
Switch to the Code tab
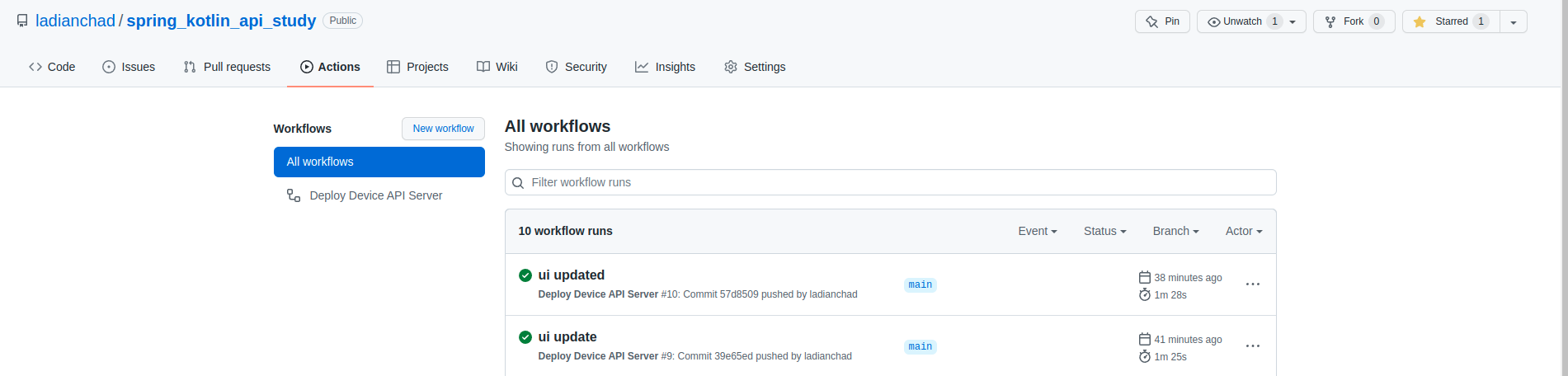coord(52,67)
